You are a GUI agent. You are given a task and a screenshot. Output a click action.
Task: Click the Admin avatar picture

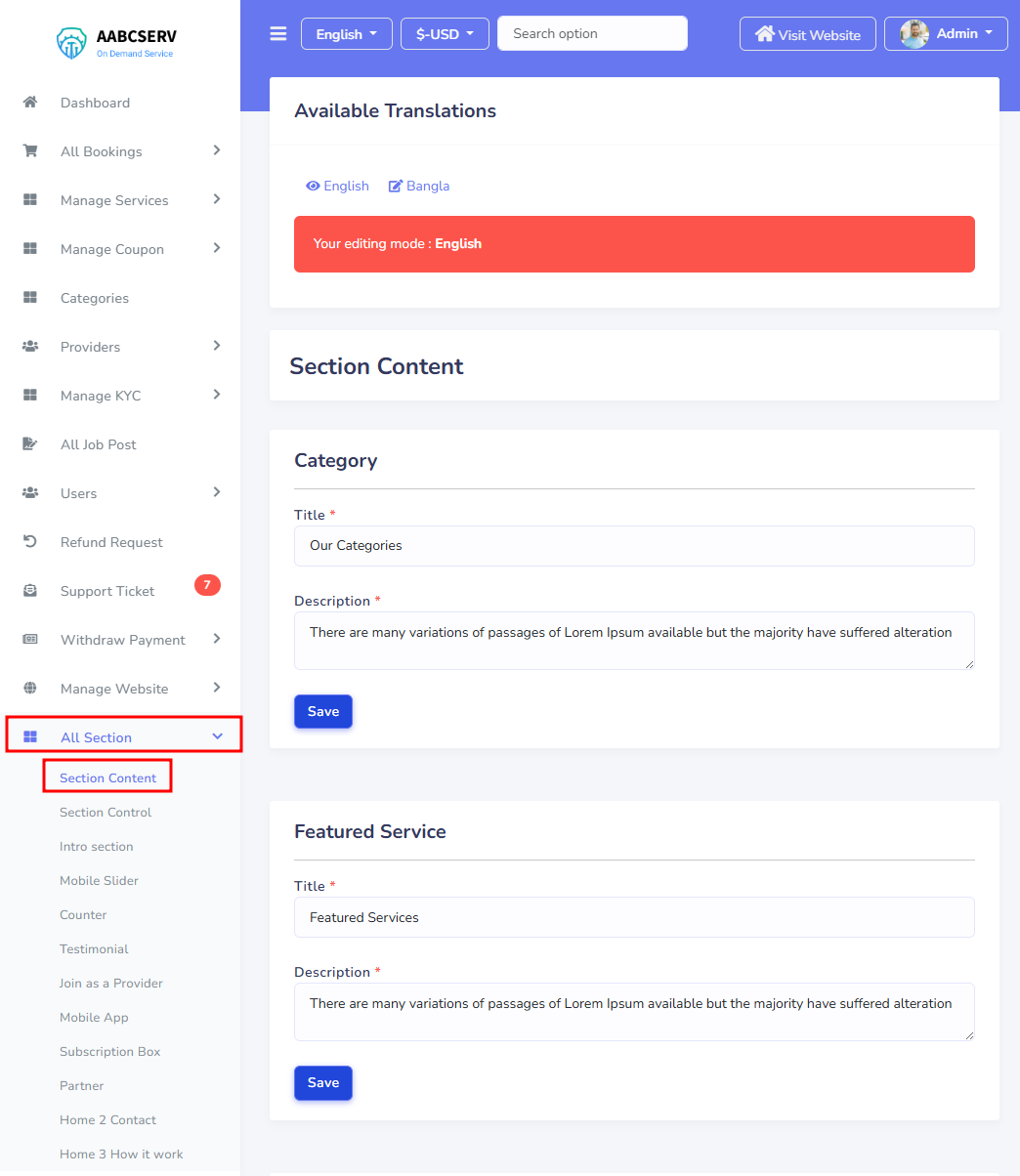[914, 34]
